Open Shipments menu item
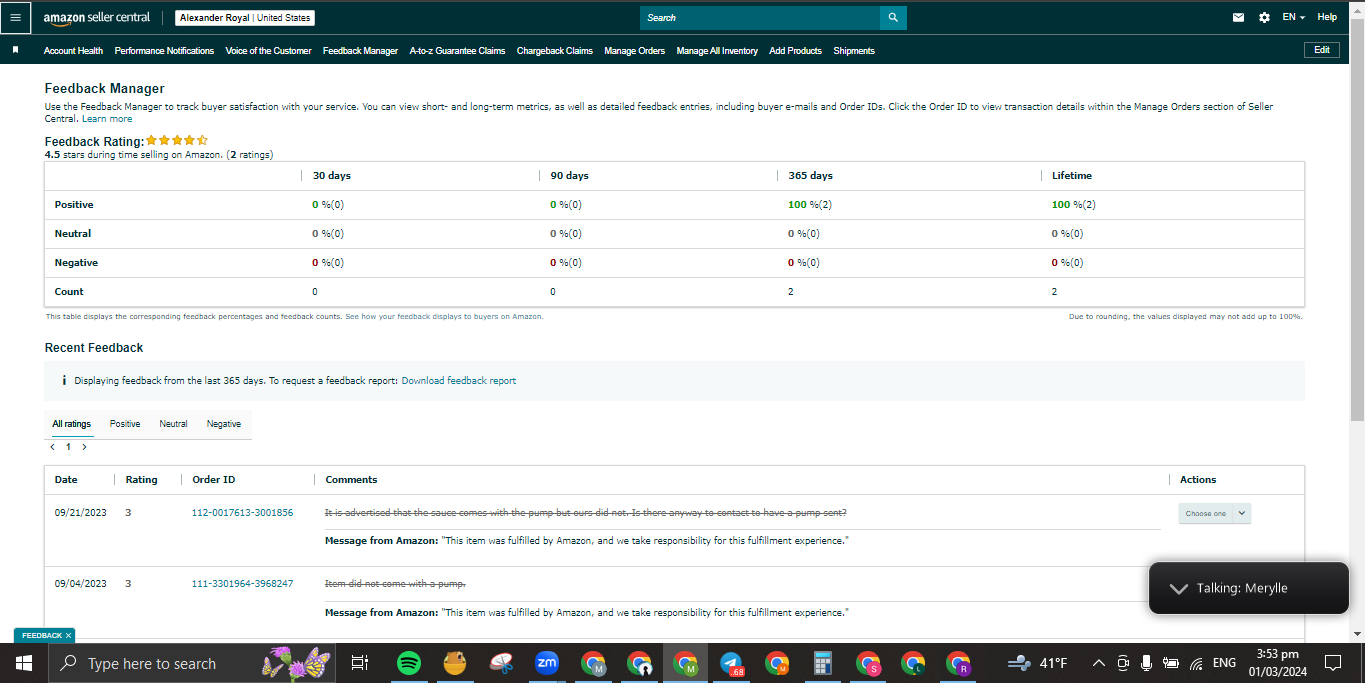1365x683 pixels. (x=854, y=51)
